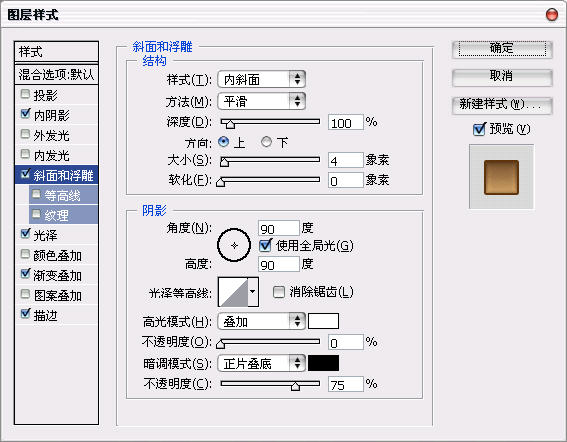Uncheck the 内阴影 (Inner Shadow) effect
The image size is (567, 442).
[25, 114]
